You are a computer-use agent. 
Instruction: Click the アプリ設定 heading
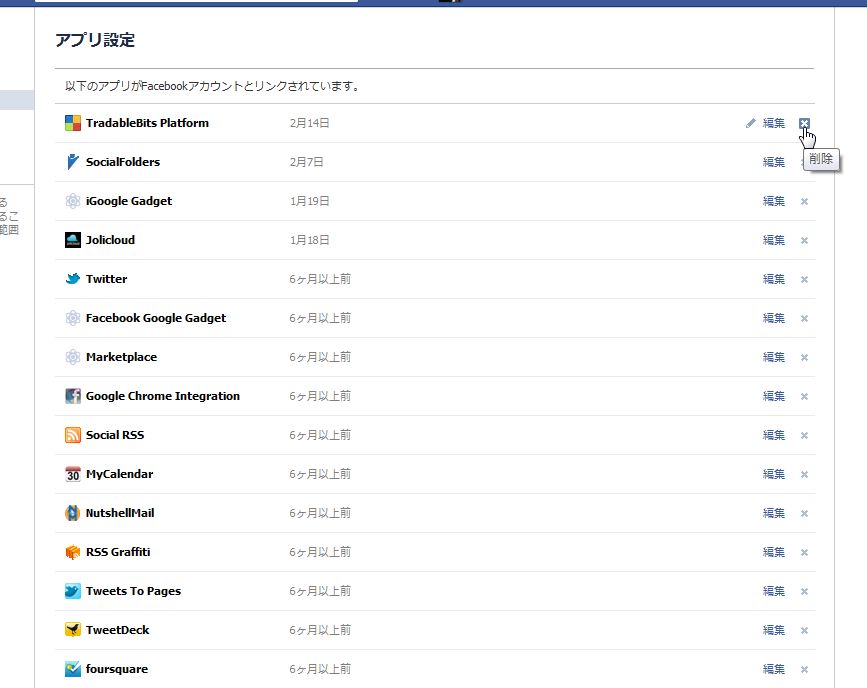[x=95, y=40]
